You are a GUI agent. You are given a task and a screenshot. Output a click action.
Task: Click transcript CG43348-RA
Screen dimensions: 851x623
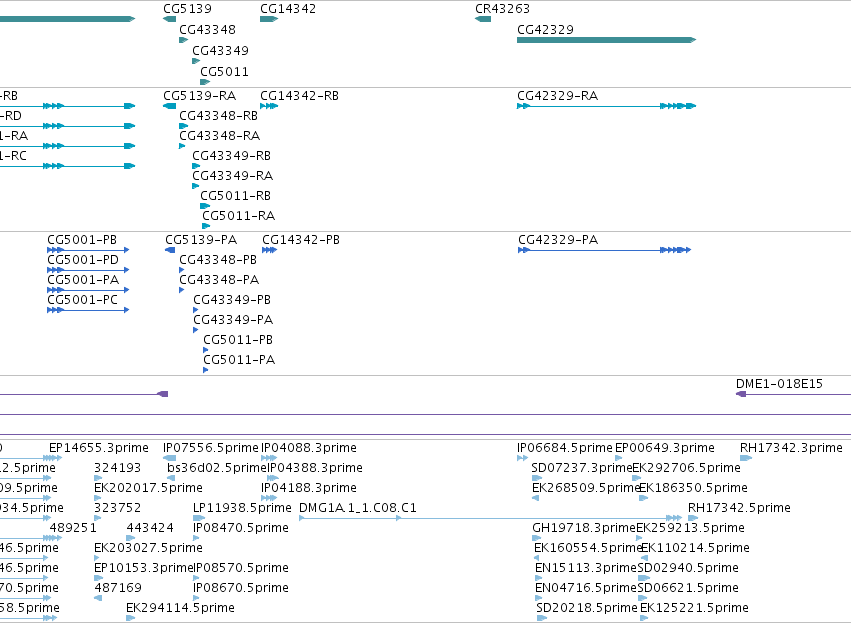pos(219,136)
